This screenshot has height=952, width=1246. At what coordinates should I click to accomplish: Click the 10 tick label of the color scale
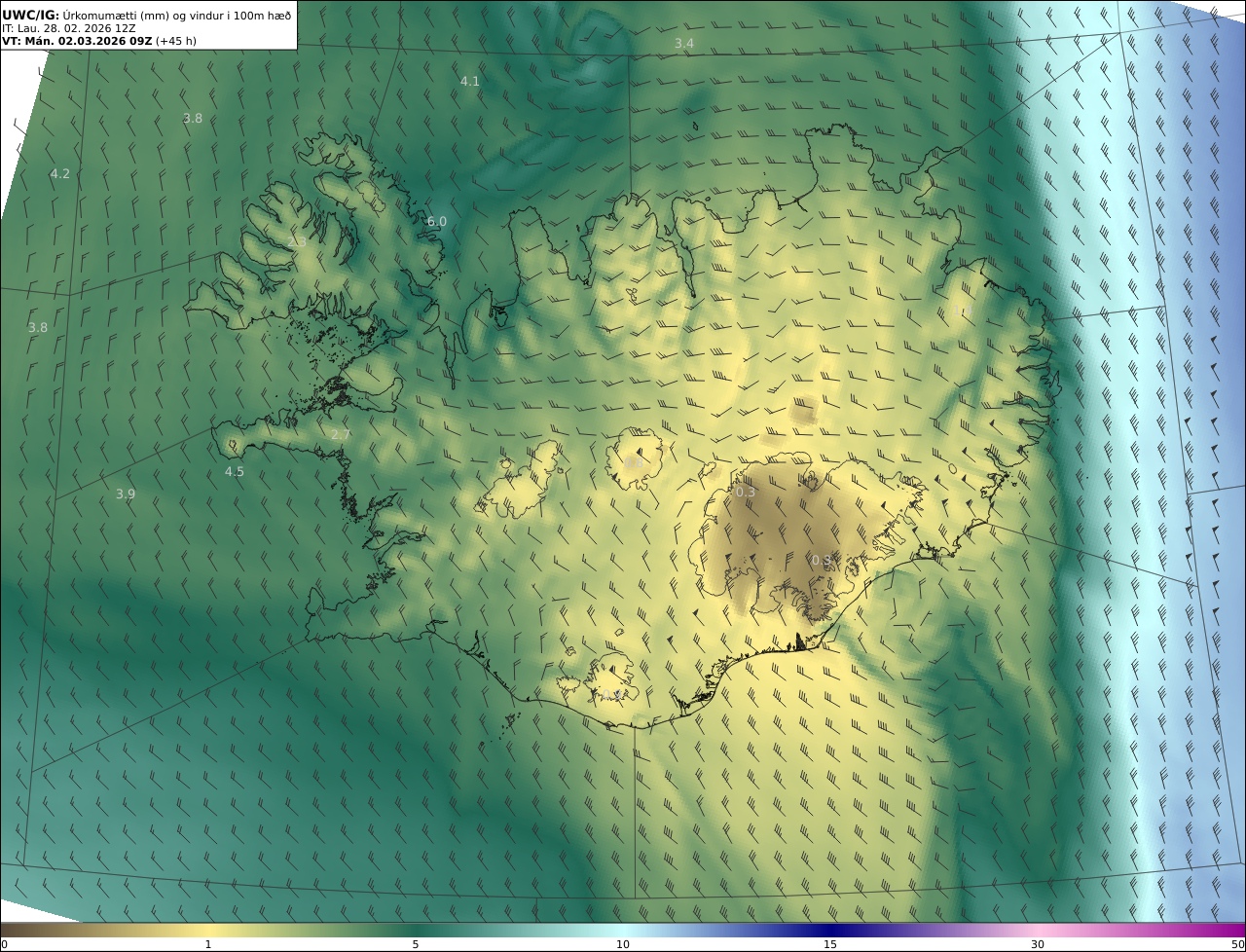(623, 944)
